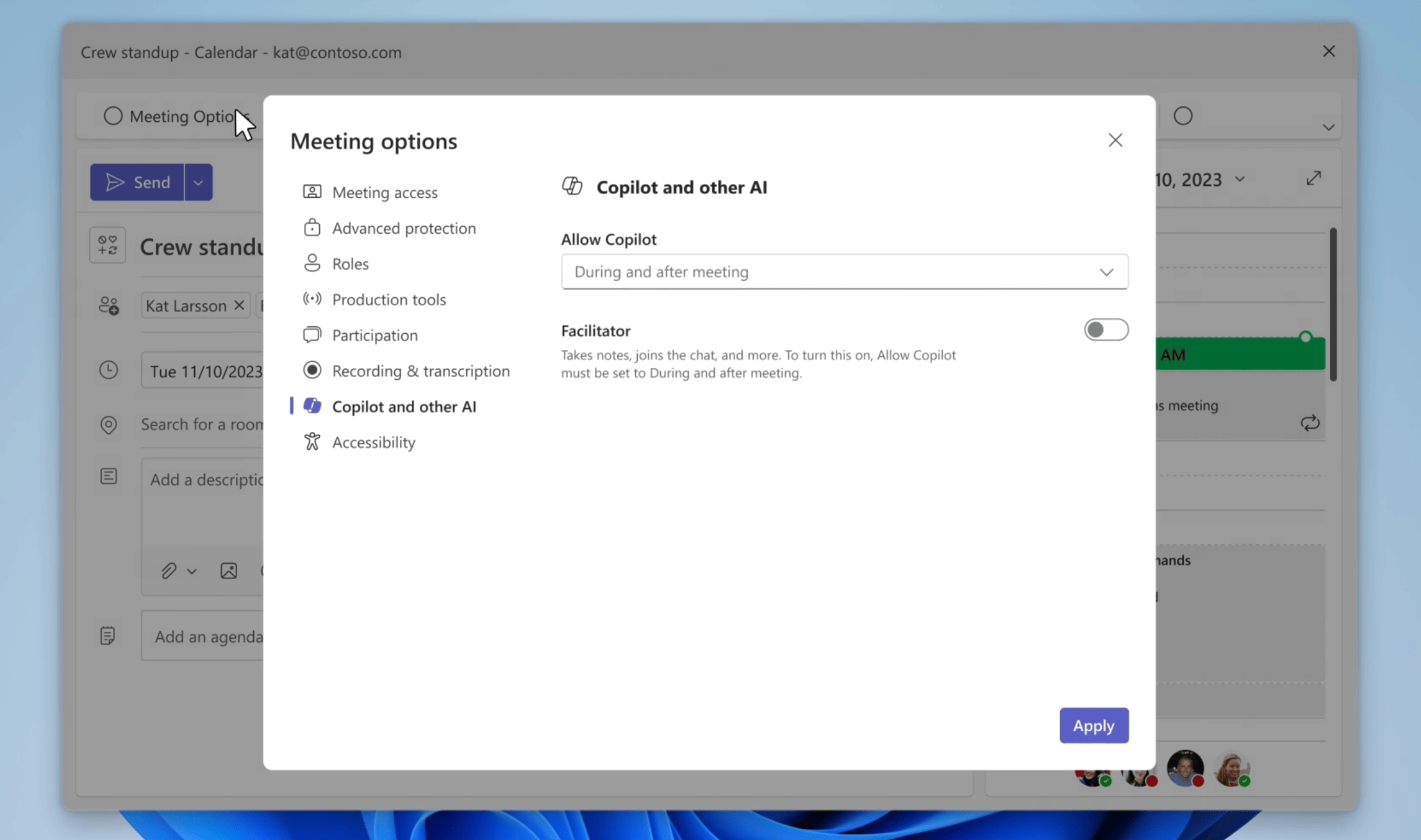Click the Production tools broadcast icon
This screenshot has width=1421, height=840.
312,299
